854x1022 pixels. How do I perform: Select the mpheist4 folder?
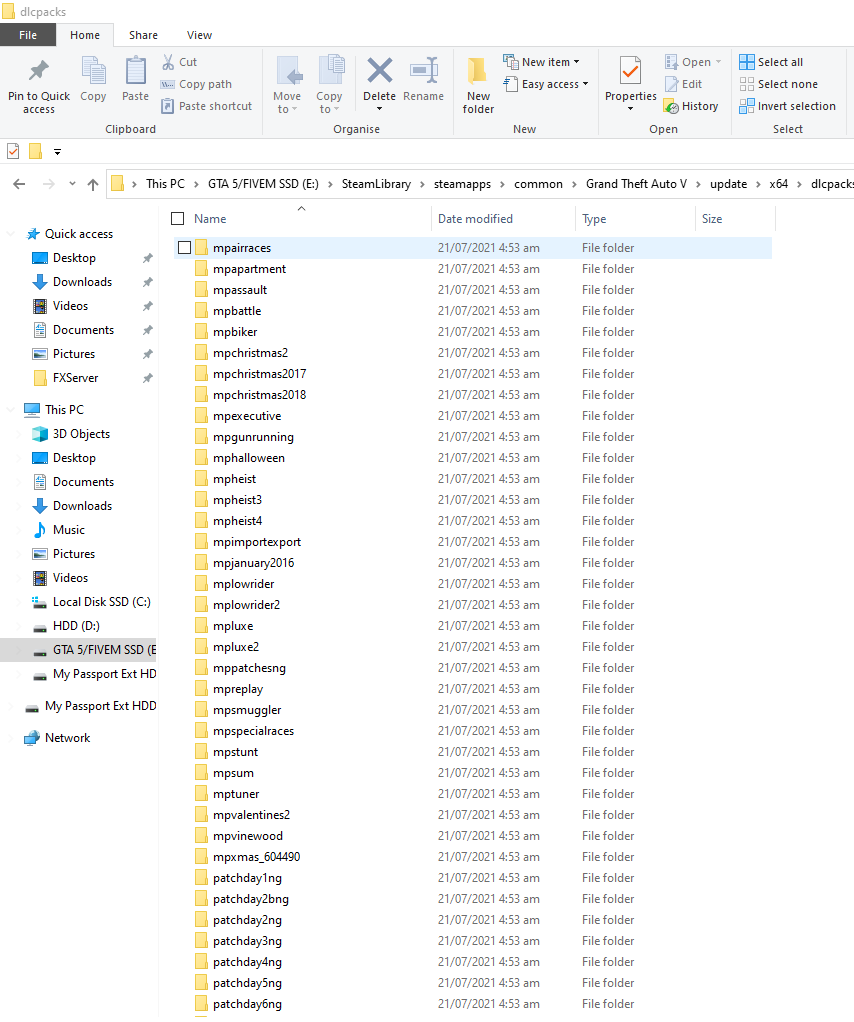point(237,521)
